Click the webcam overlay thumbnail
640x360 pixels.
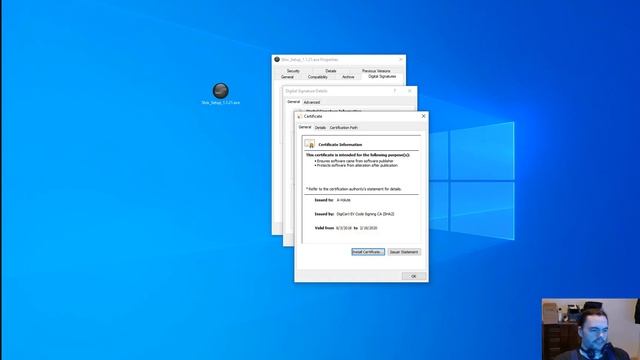point(590,329)
